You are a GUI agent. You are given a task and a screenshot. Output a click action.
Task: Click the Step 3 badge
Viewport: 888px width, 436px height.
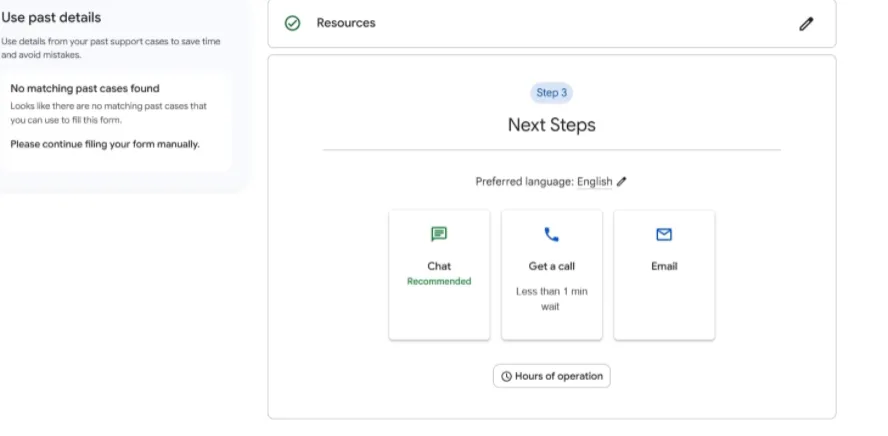coord(552,93)
